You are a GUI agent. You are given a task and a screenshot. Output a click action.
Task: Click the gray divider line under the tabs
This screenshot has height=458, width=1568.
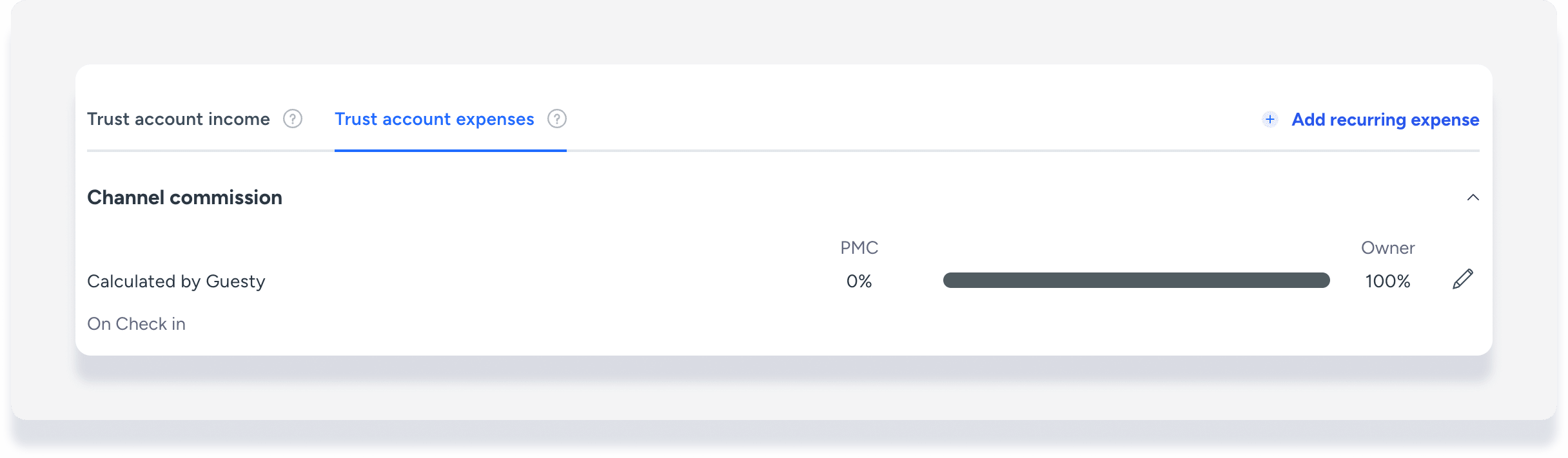903,151
